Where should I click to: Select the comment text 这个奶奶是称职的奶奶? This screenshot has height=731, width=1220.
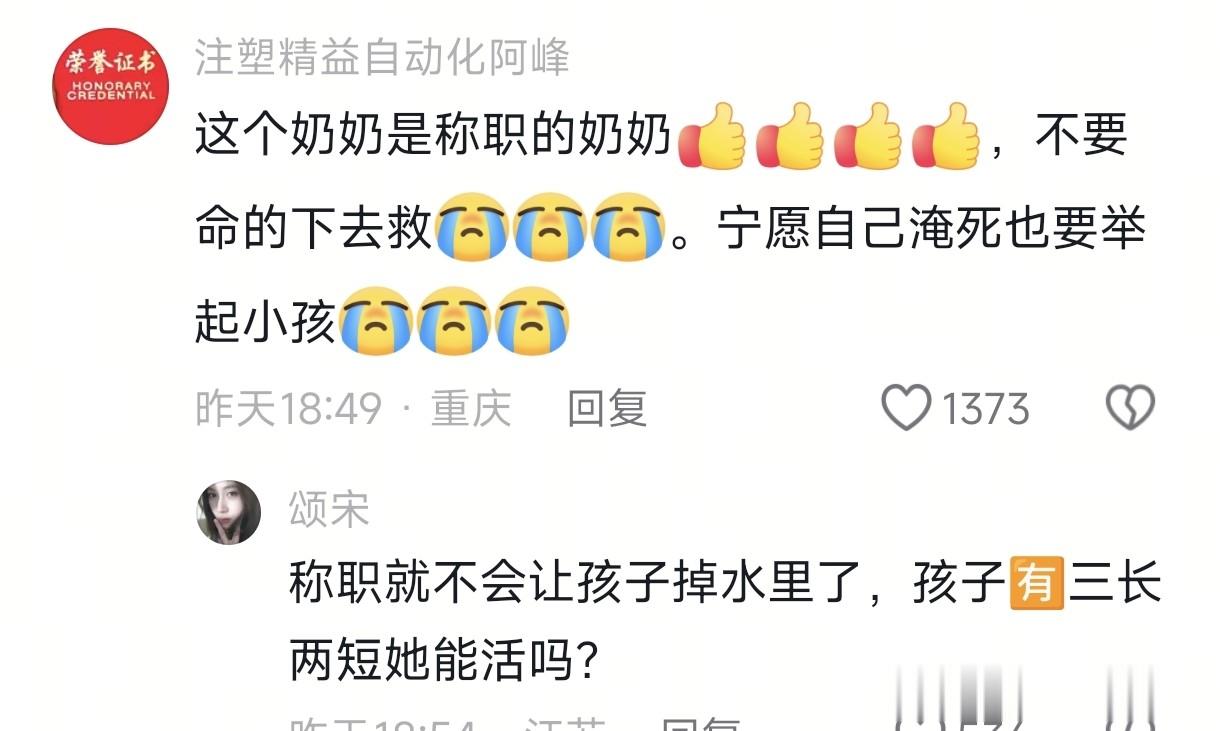click(x=432, y=137)
